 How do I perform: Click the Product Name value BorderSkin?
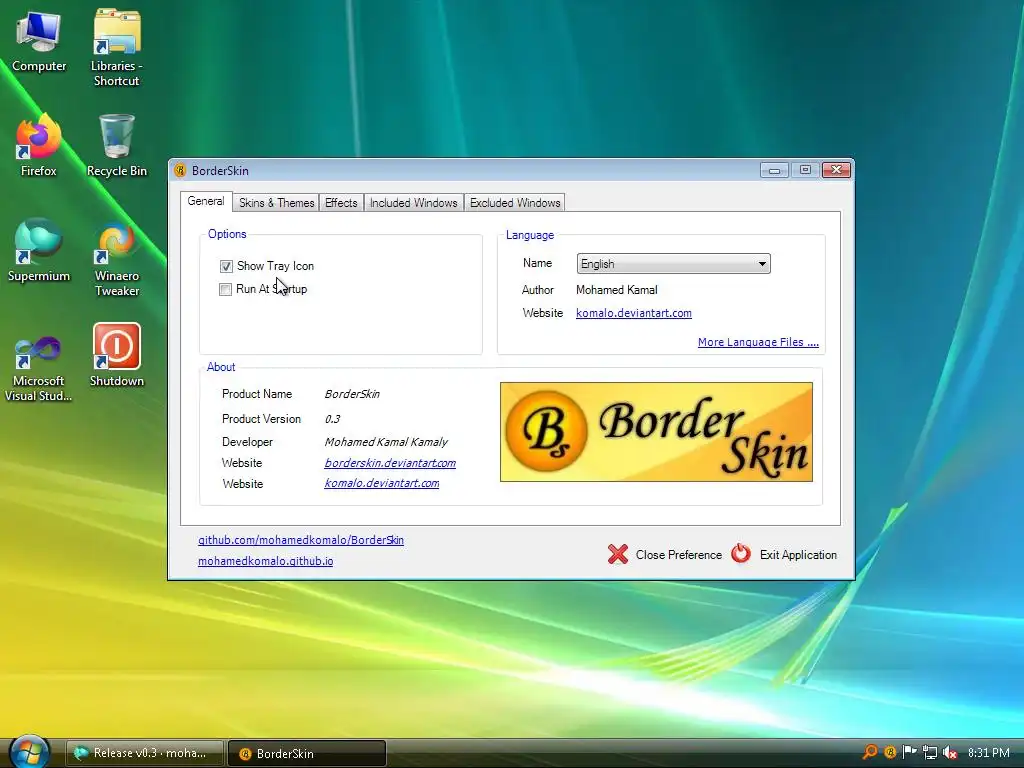coord(352,394)
